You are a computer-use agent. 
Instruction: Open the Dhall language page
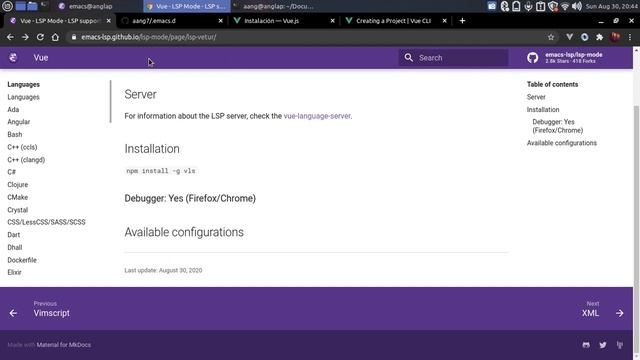coord(15,248)
